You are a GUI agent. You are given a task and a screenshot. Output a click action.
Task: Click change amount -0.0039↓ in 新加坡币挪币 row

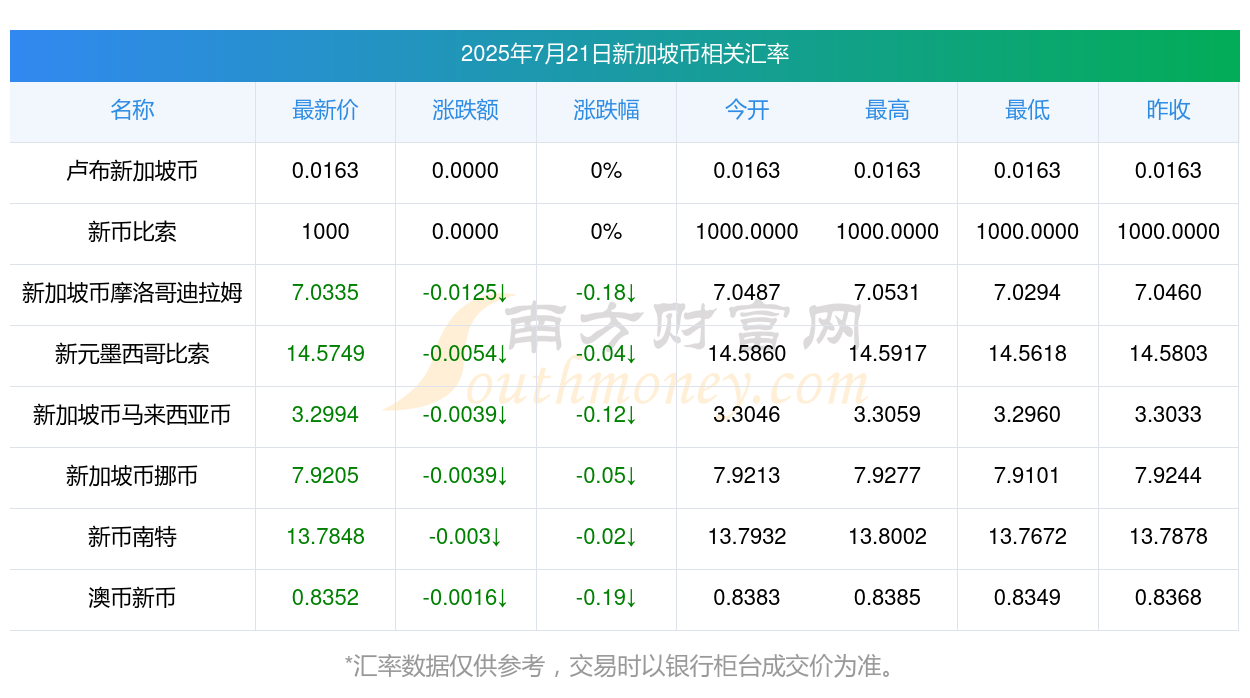(465, 476)
